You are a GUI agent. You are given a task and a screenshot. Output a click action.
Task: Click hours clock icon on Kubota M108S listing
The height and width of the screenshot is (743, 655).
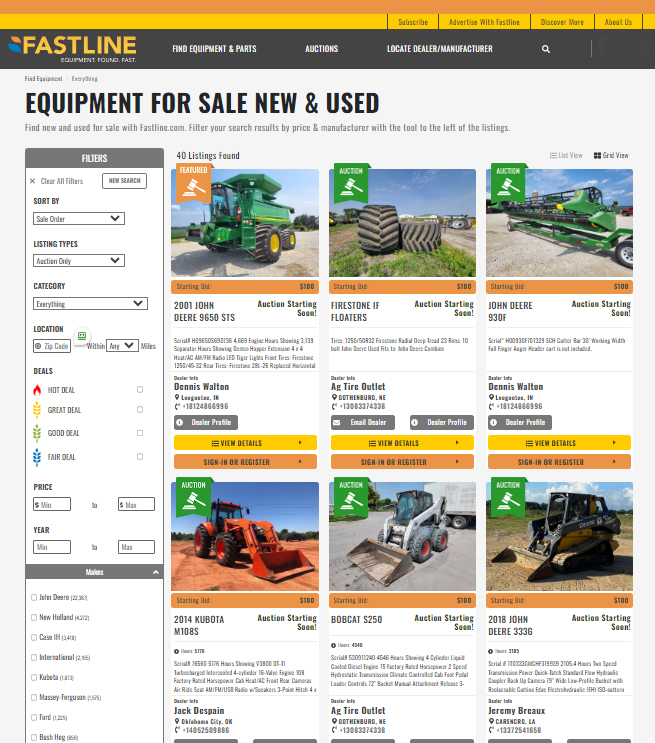[x=176, y=651]
